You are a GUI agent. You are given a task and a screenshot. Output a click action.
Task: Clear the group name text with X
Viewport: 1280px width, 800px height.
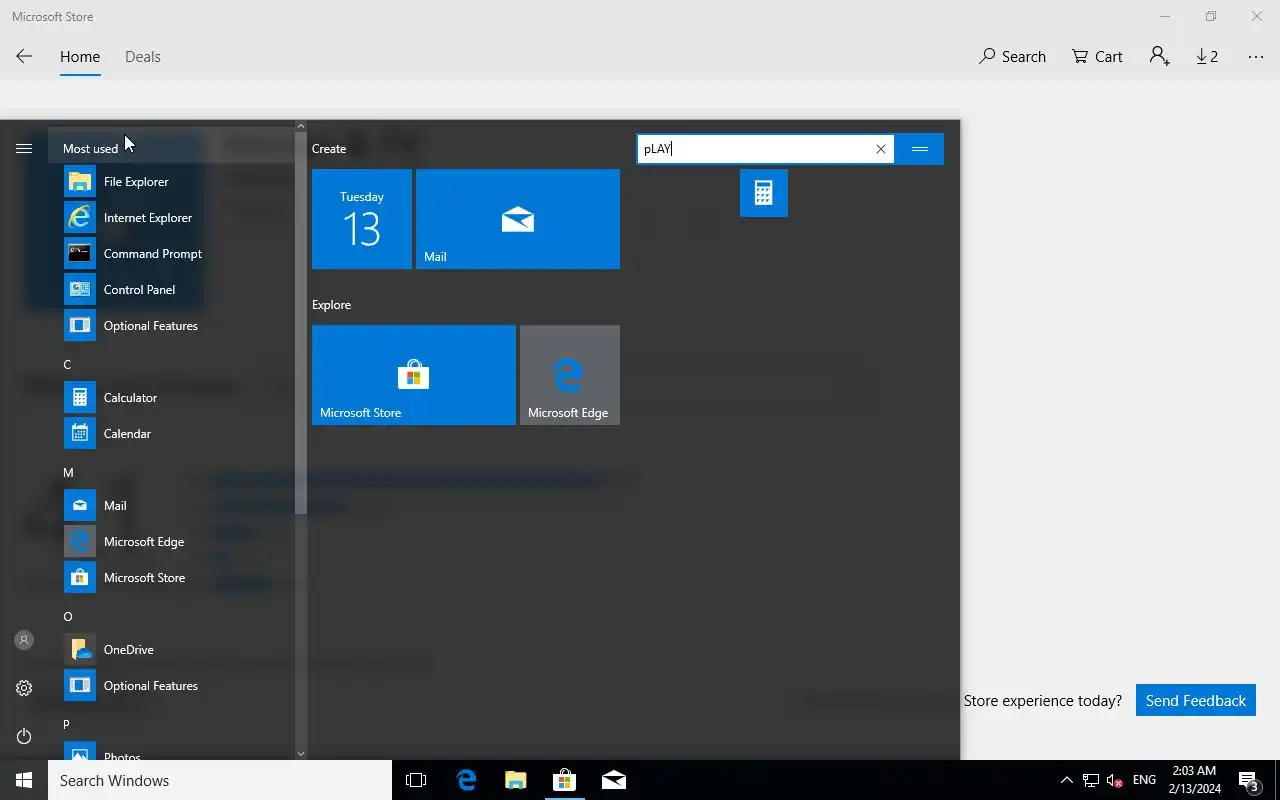[881, 149]
